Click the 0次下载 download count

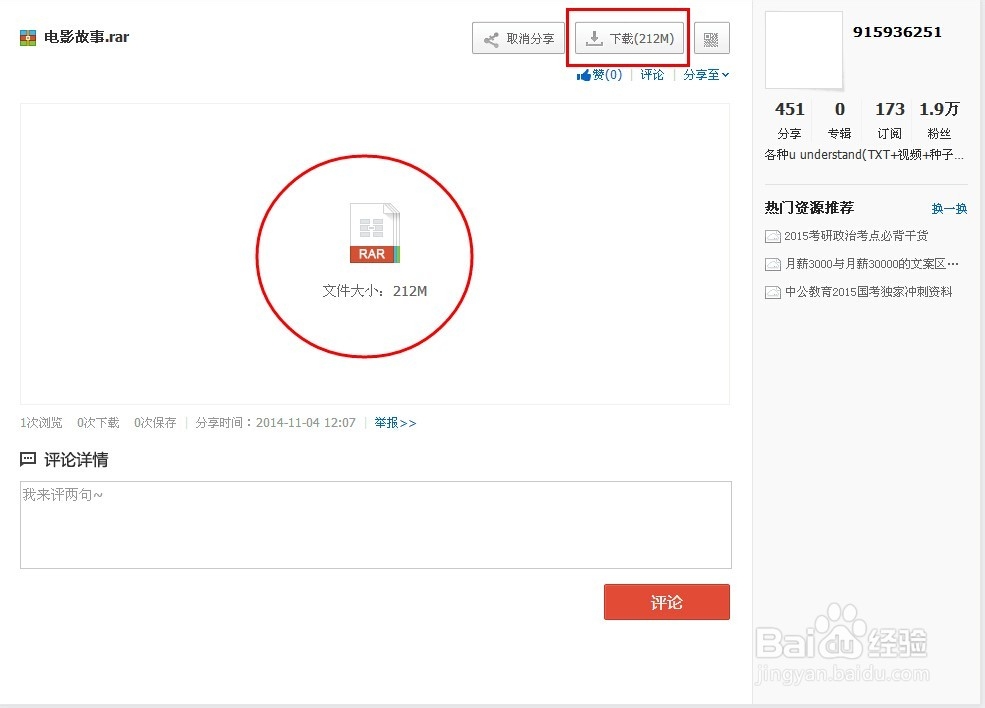98,423
